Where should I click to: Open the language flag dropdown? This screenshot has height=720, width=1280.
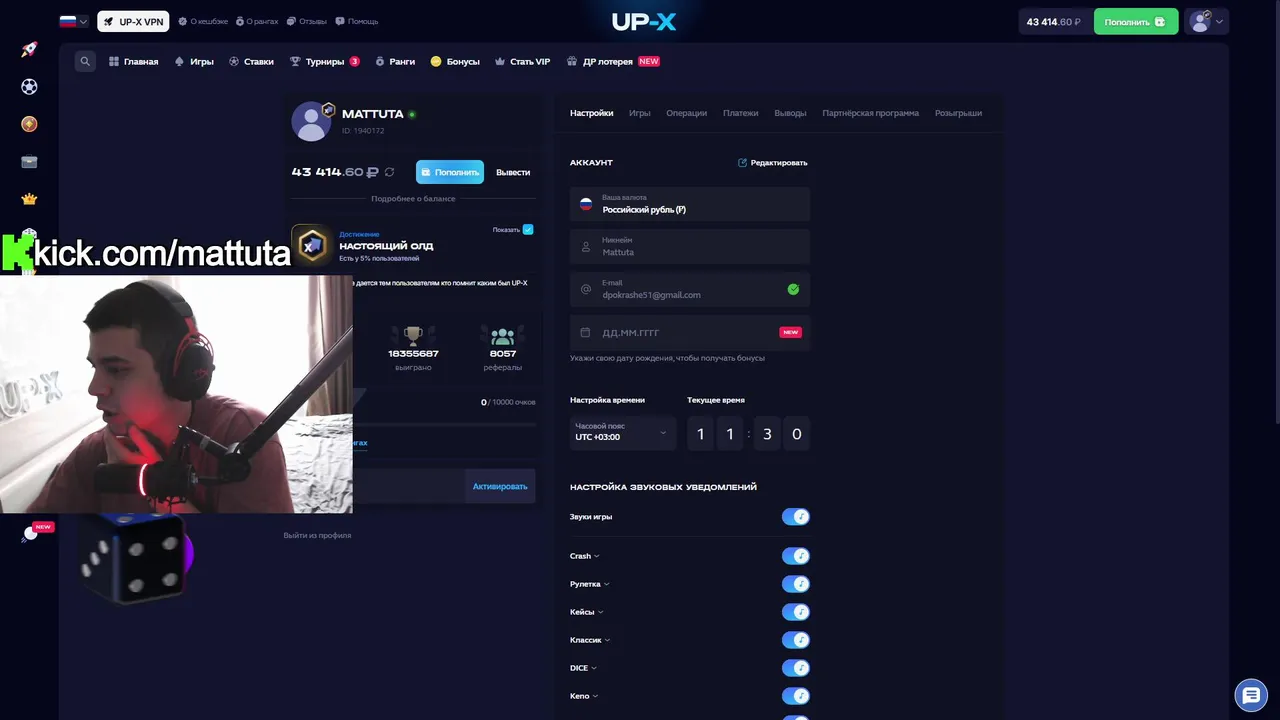(x=74, y=21)
